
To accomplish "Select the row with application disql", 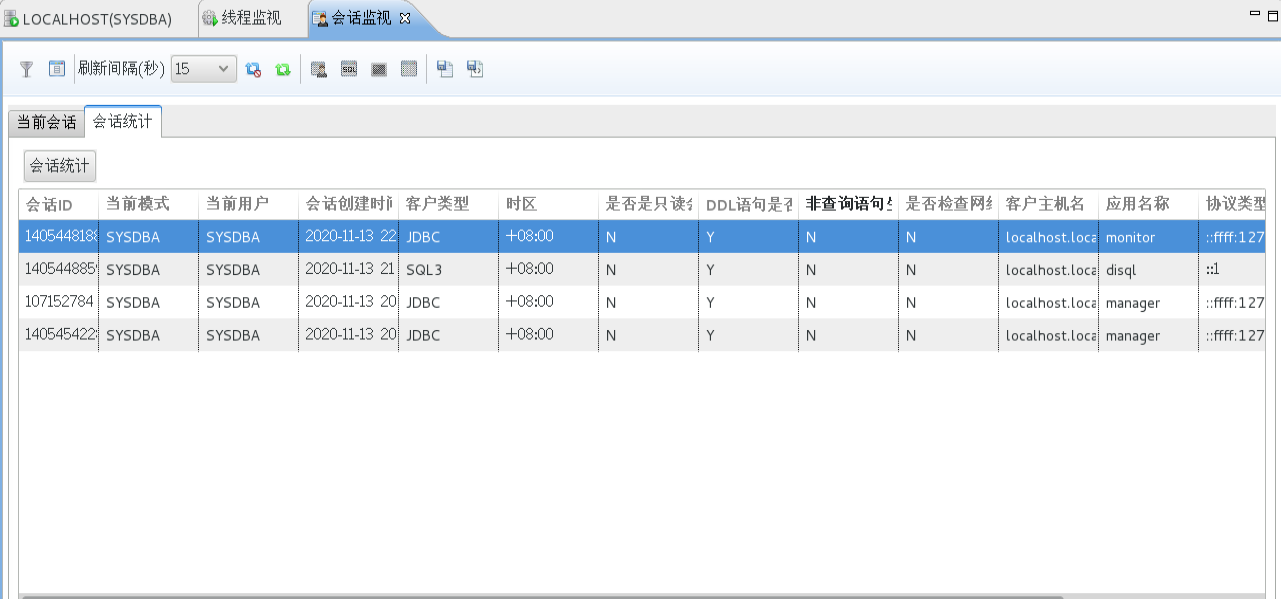I will click(x=642, y=270).
